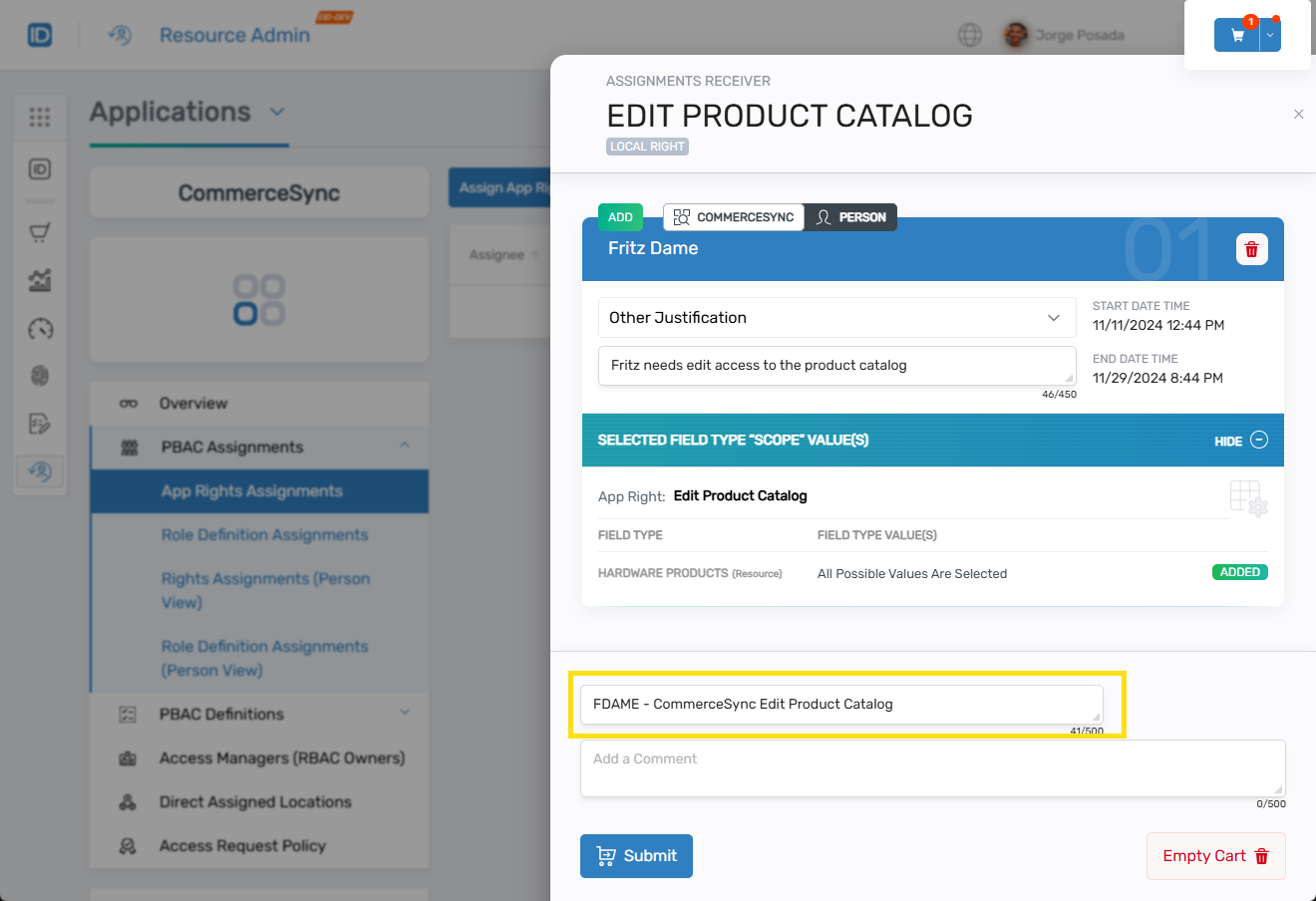The height and width of the screenshot is (901, 1316).
Task: Open the analytics chart icon in sidebar
Action: coord(40,281)
